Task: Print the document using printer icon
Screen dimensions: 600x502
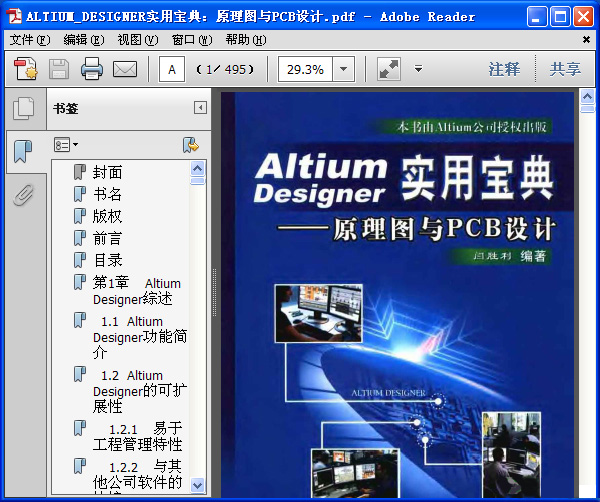Action: click(92, 69)
